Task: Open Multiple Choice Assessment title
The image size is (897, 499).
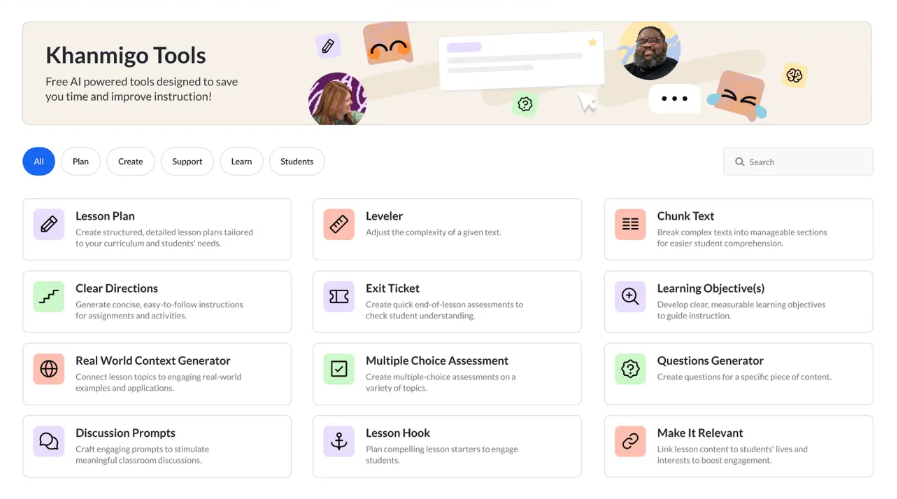Action: pyautogui.click(x=437, y=361)
